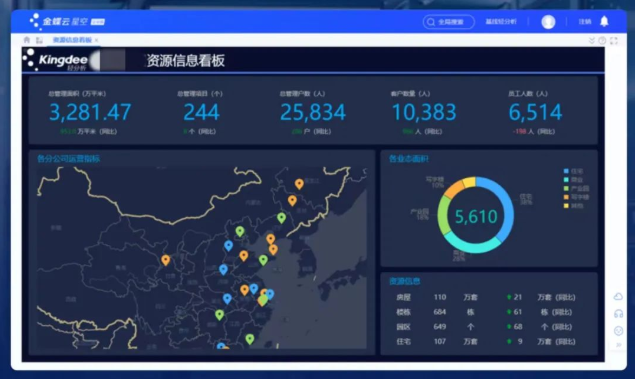Viewport: 636px width, 379px height.
Task: Click the help question mark icon
Action: coord(602,41)
